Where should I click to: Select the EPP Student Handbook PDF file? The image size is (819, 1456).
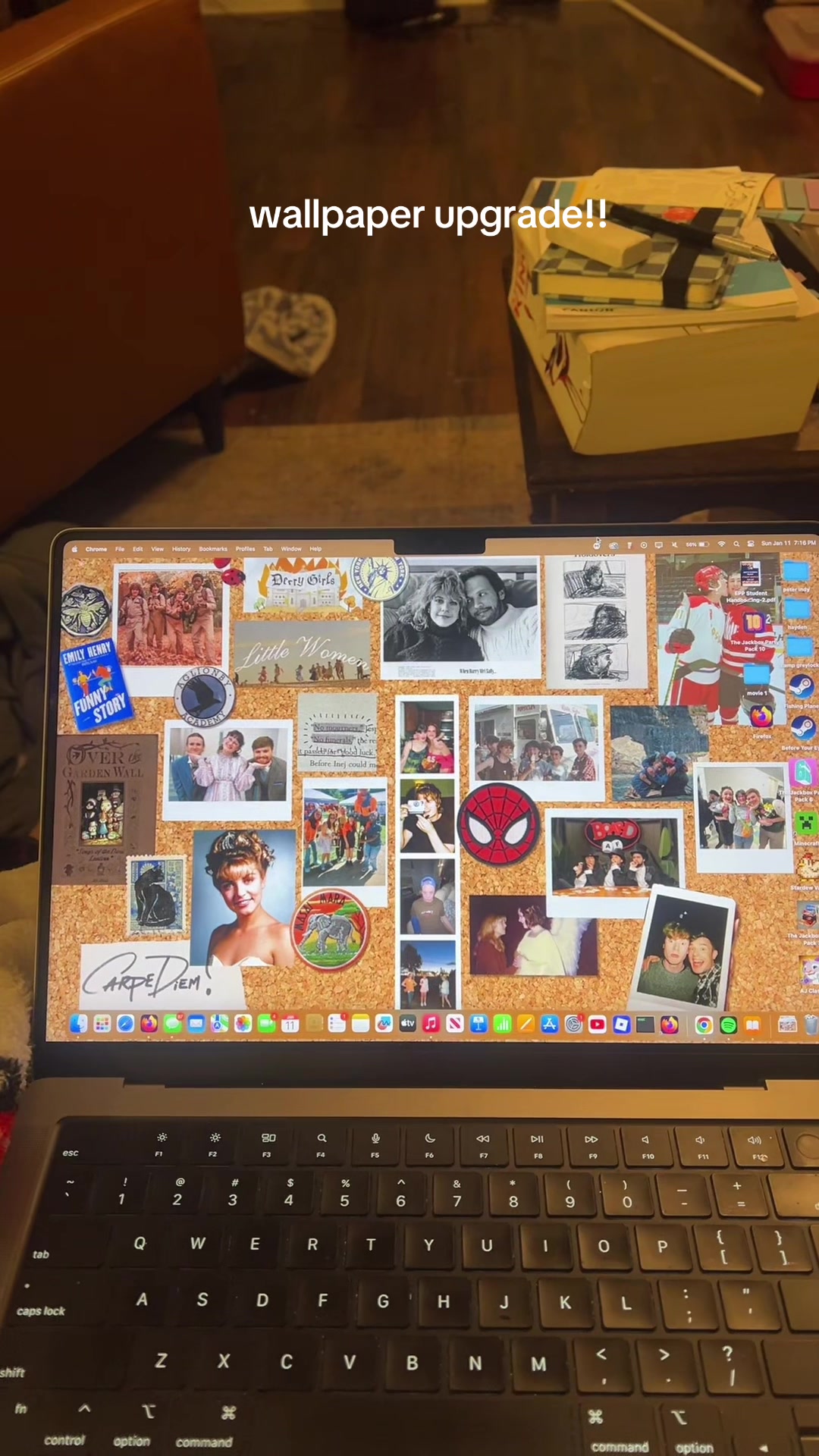(x=751, y=582)
